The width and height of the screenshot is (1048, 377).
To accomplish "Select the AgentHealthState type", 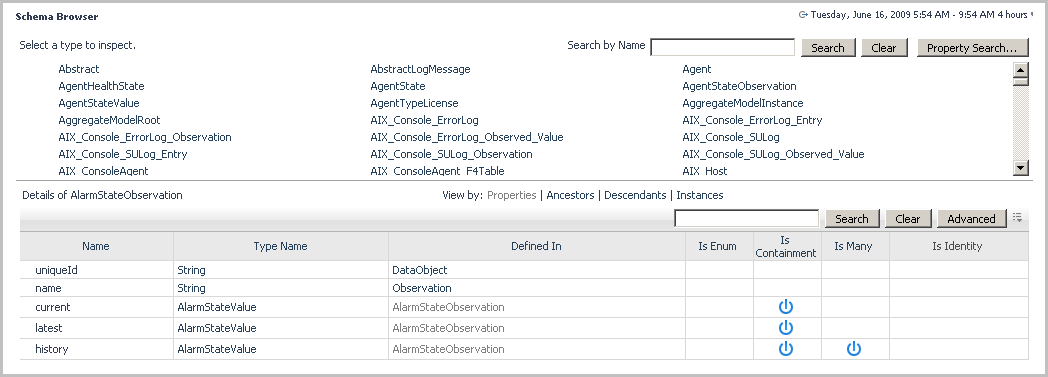I will 101,86.
